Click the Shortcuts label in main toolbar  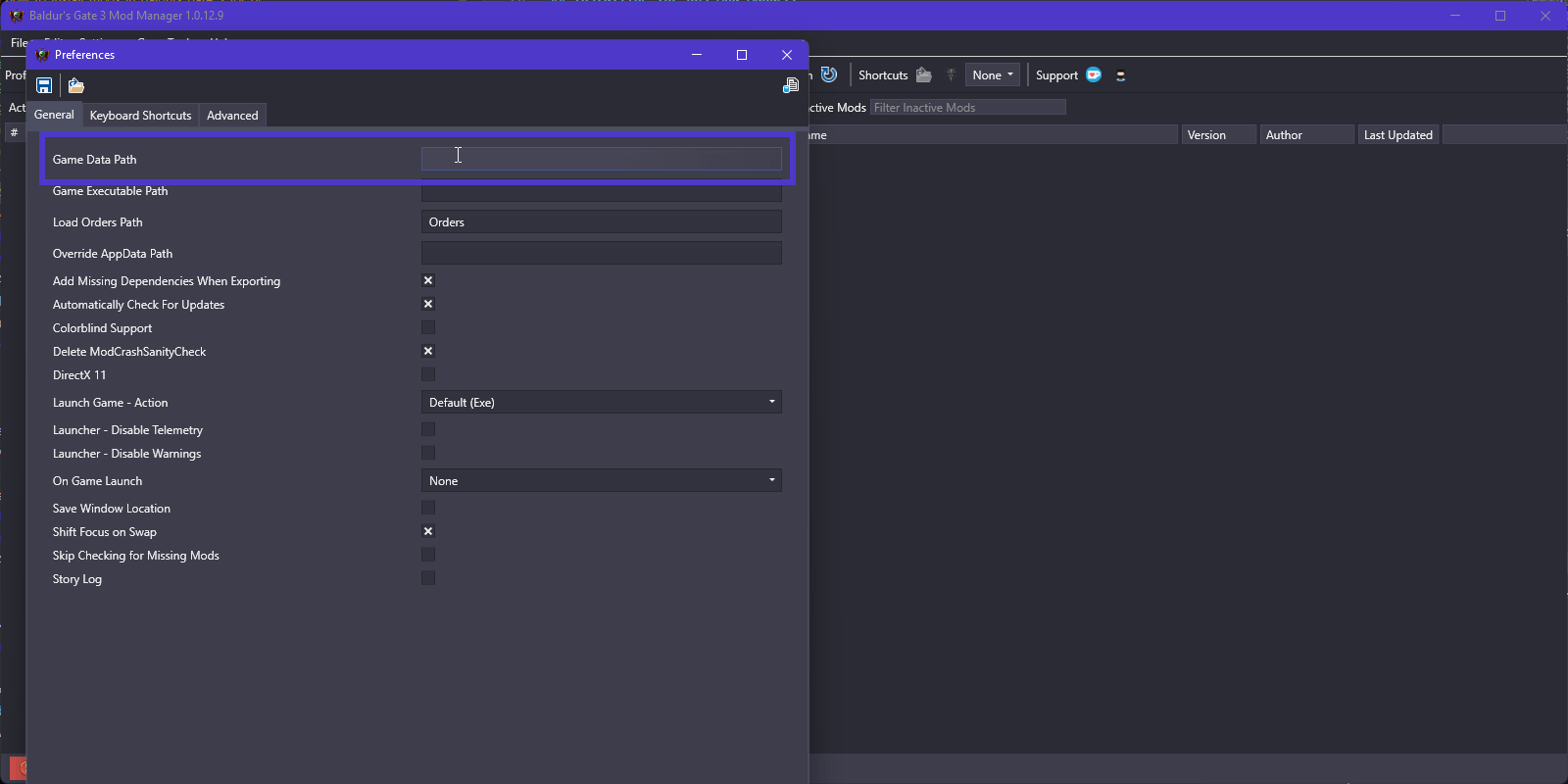(x=883, y=75)
